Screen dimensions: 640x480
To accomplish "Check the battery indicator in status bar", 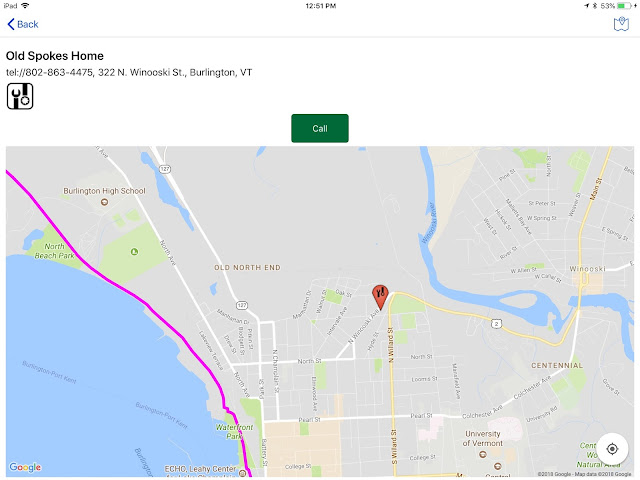I will coord(624,6).
